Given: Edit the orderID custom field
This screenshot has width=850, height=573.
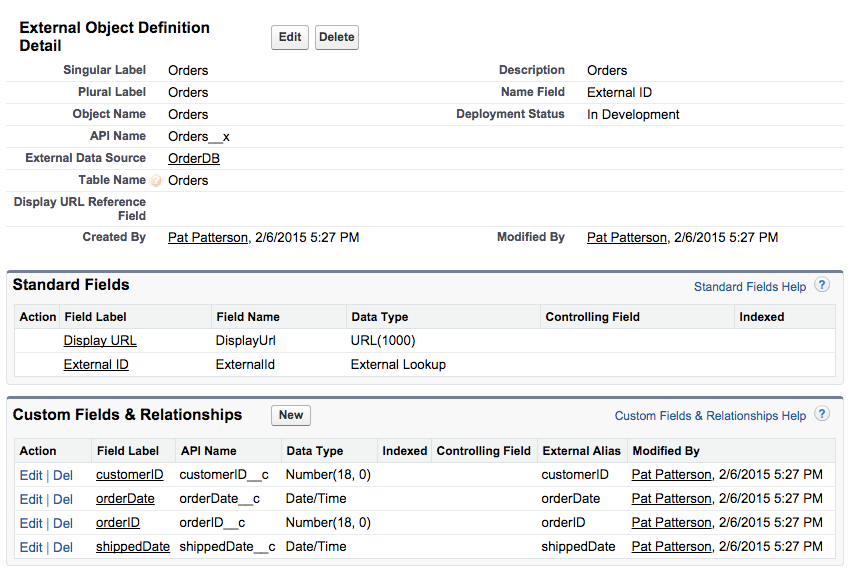Looking at the screenshot, I should coord(31,523).
